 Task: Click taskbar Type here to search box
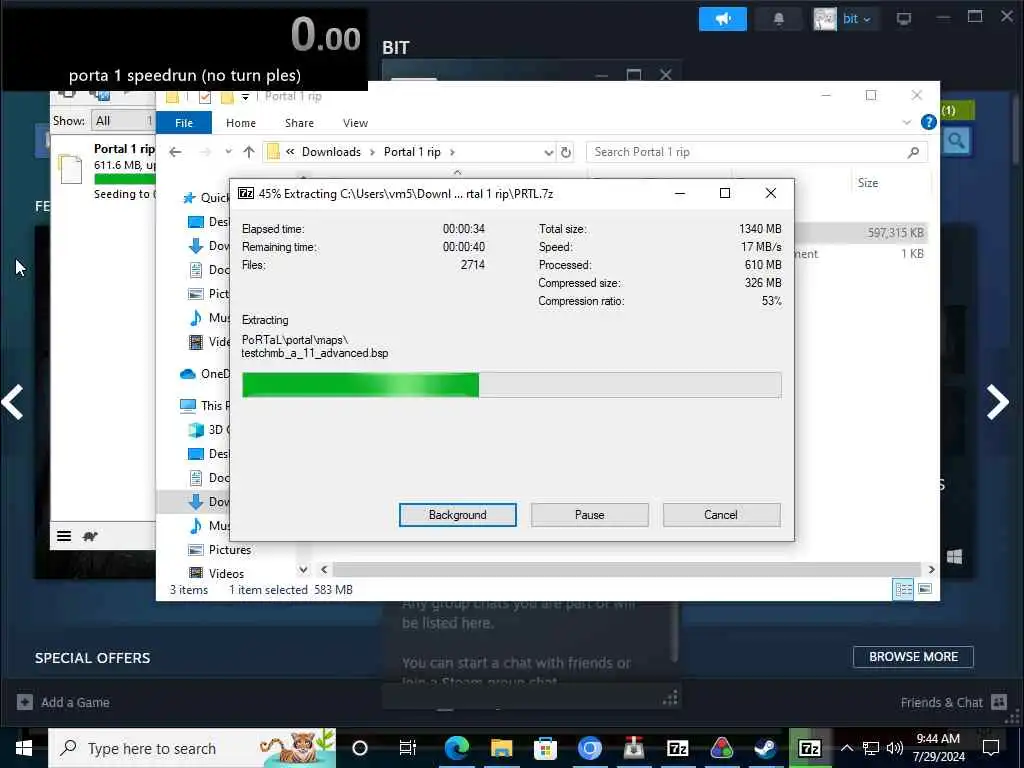pyautogui.click(x=192, y=748)
